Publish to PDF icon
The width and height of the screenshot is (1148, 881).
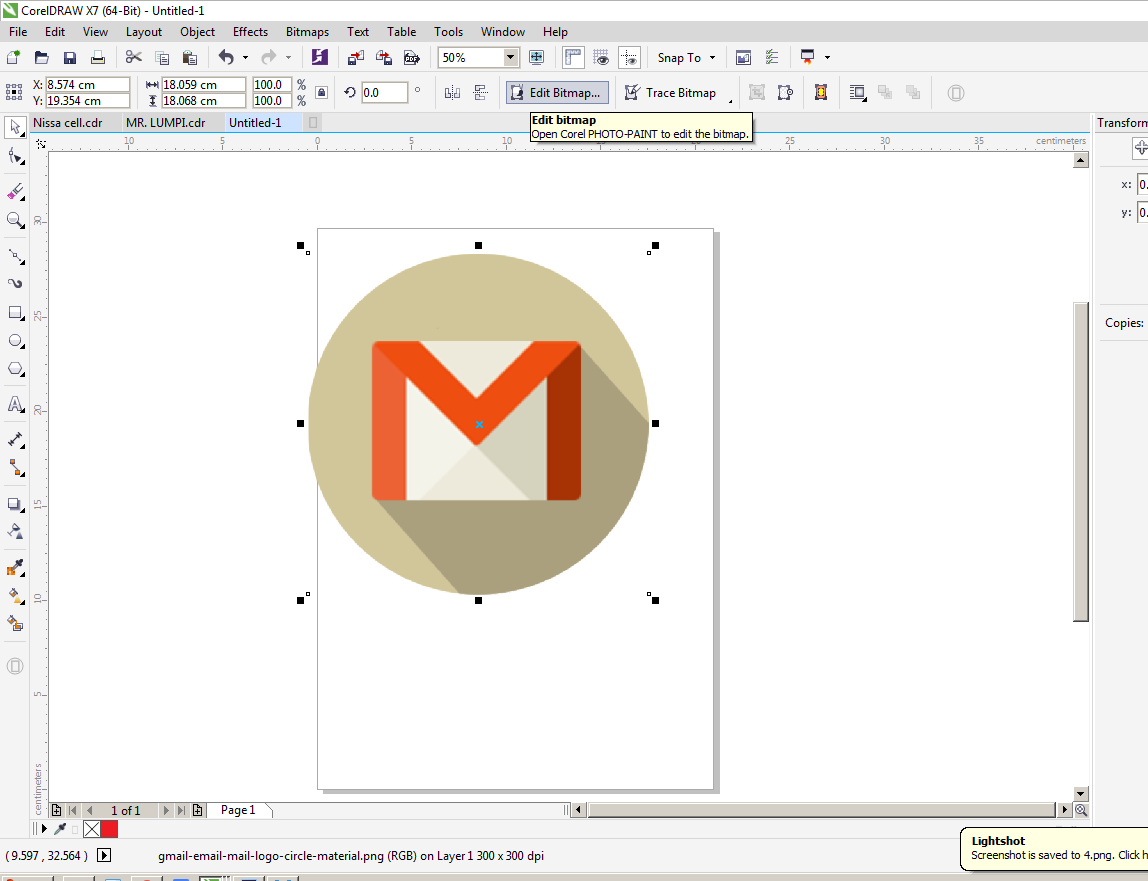coord(412,57)
